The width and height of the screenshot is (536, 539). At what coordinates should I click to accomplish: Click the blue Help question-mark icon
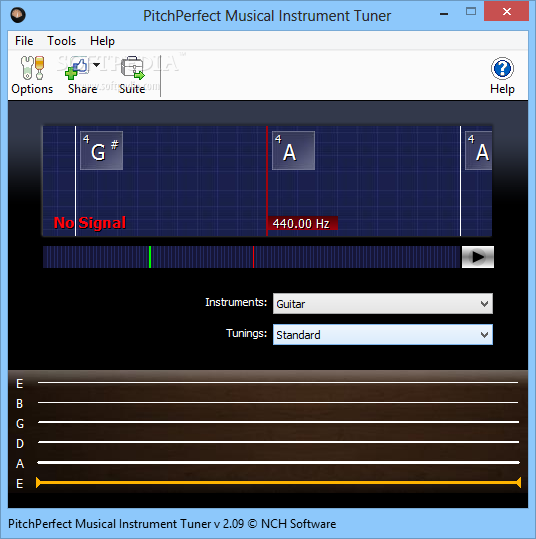[502, 69]
